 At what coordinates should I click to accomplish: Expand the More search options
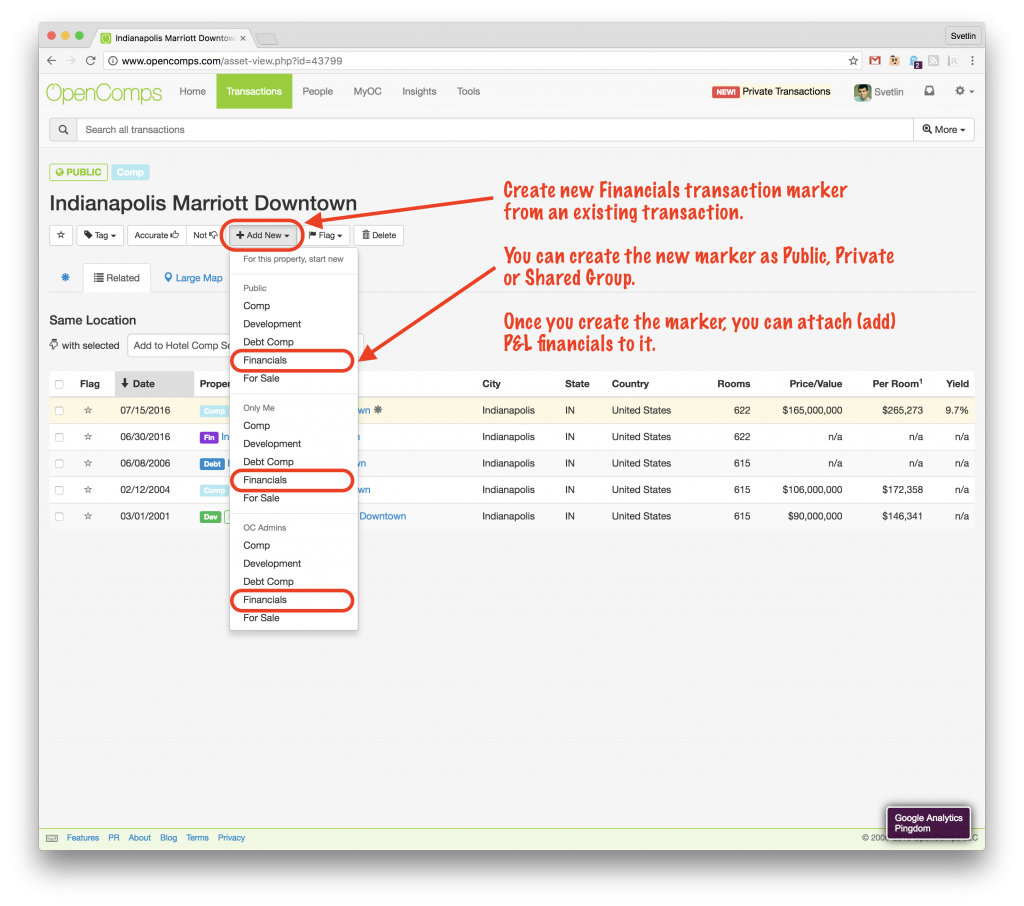coord(944,129)
